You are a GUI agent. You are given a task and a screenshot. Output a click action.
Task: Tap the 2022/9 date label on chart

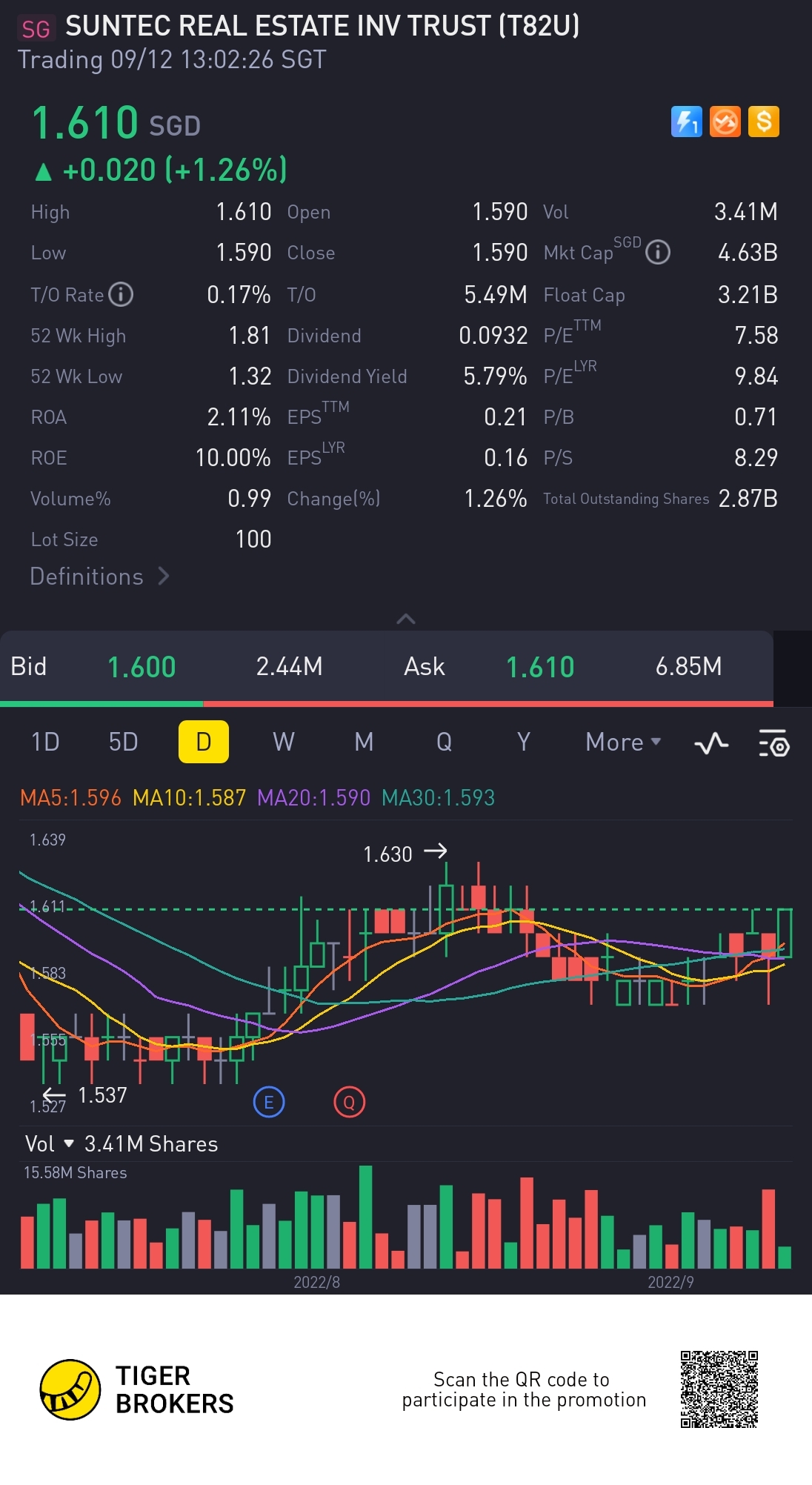tap(670, 1283)
